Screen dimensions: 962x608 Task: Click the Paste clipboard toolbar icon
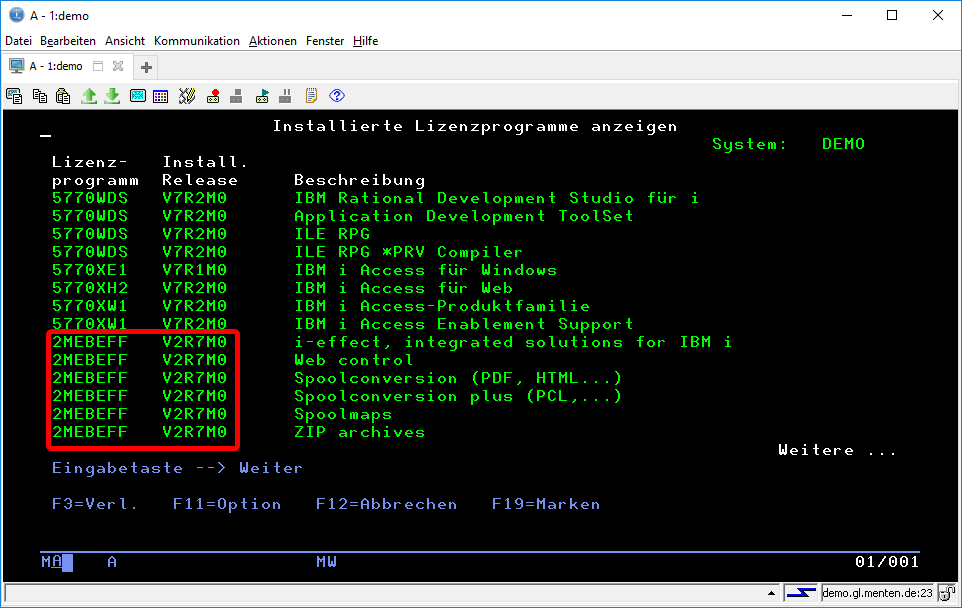click(63, 96)
